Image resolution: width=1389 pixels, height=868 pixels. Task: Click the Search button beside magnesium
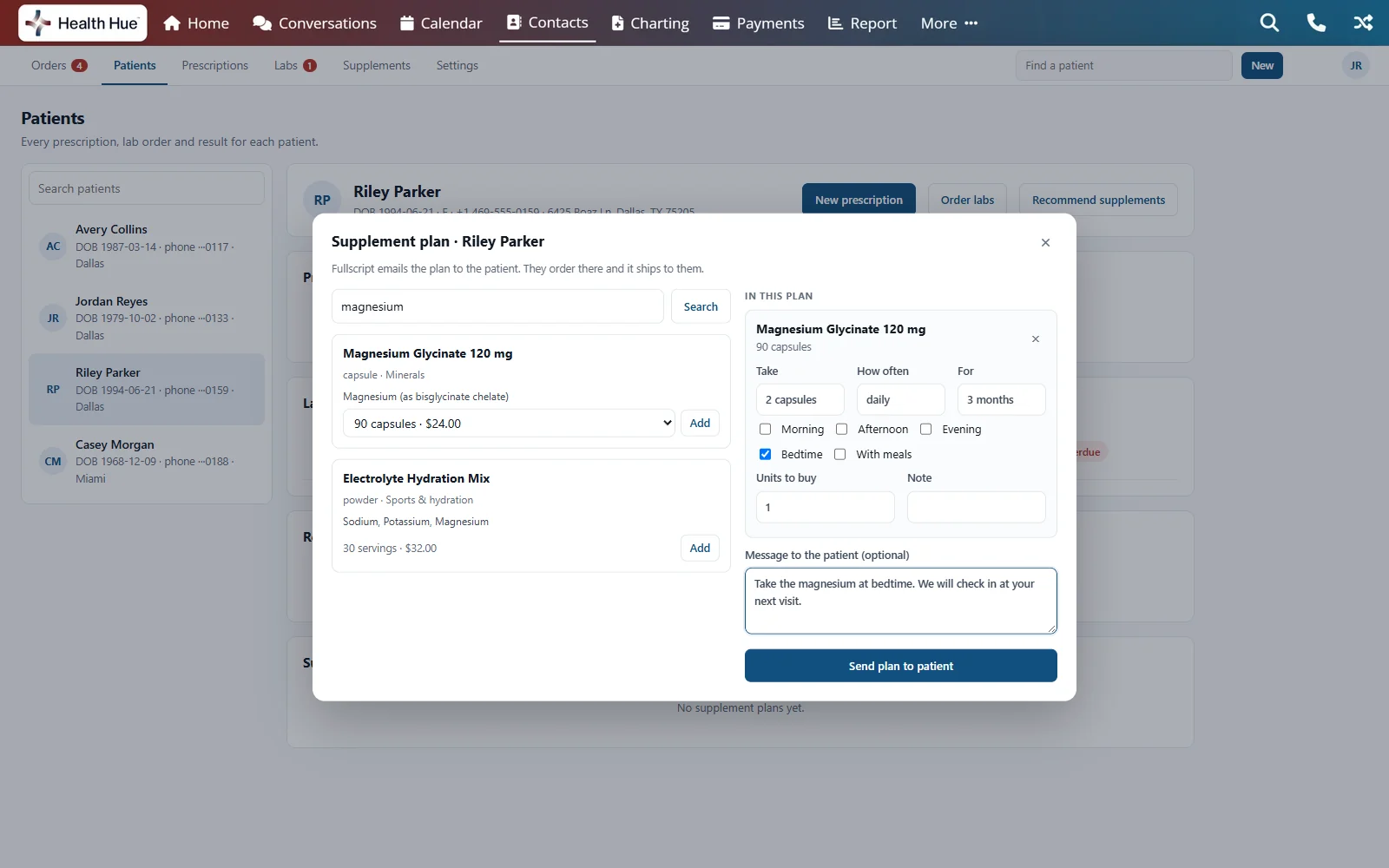(701, 306)
